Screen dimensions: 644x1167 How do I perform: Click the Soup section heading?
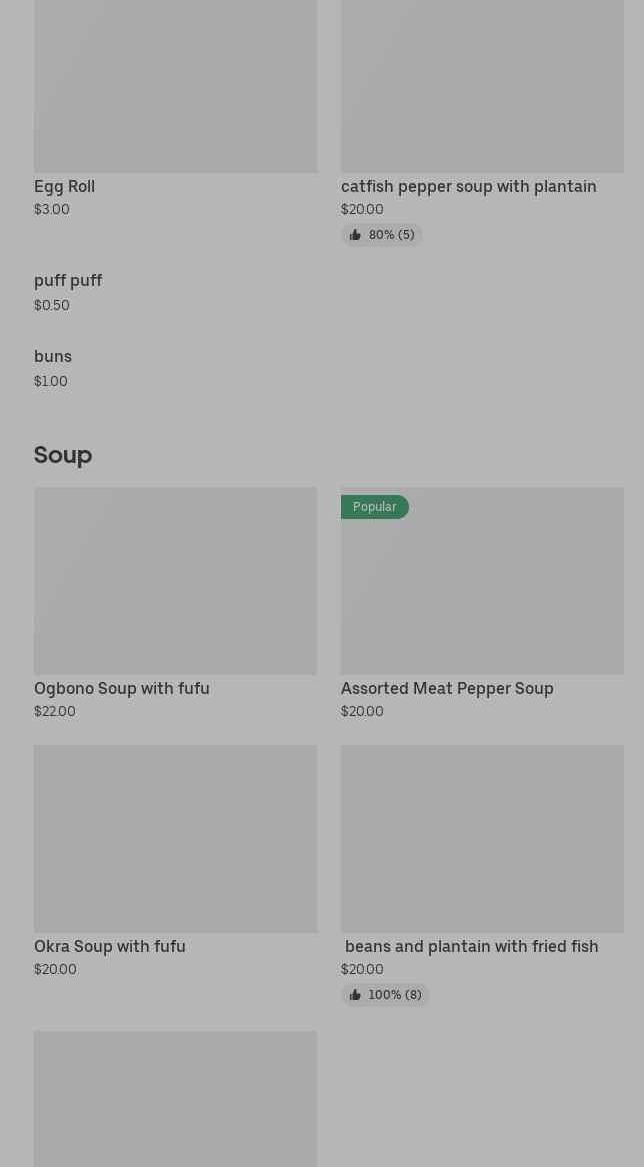coord(63,455)
